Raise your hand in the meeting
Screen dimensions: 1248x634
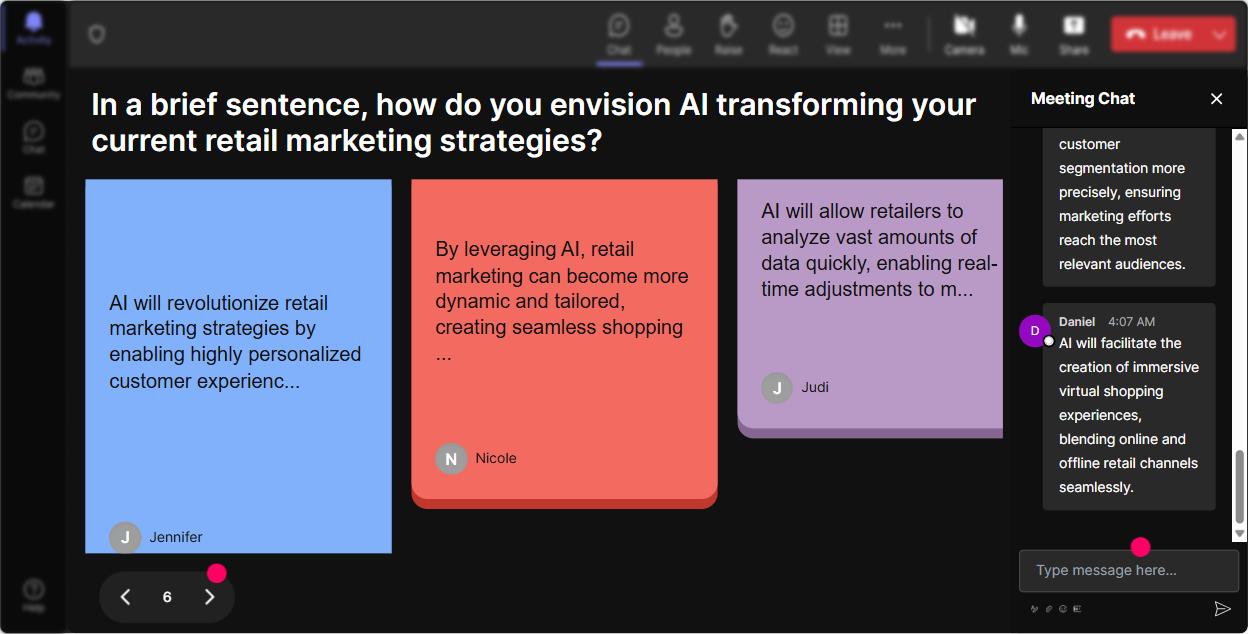(x=729, y=34)
